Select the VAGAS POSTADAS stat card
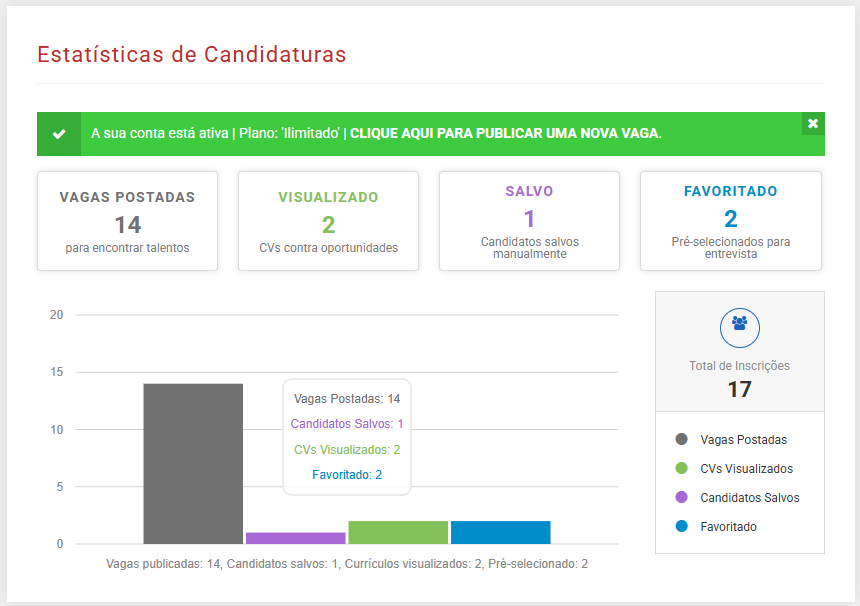This screenshot has height=606, width=860. pyautogui.click(x=127, y=220)
